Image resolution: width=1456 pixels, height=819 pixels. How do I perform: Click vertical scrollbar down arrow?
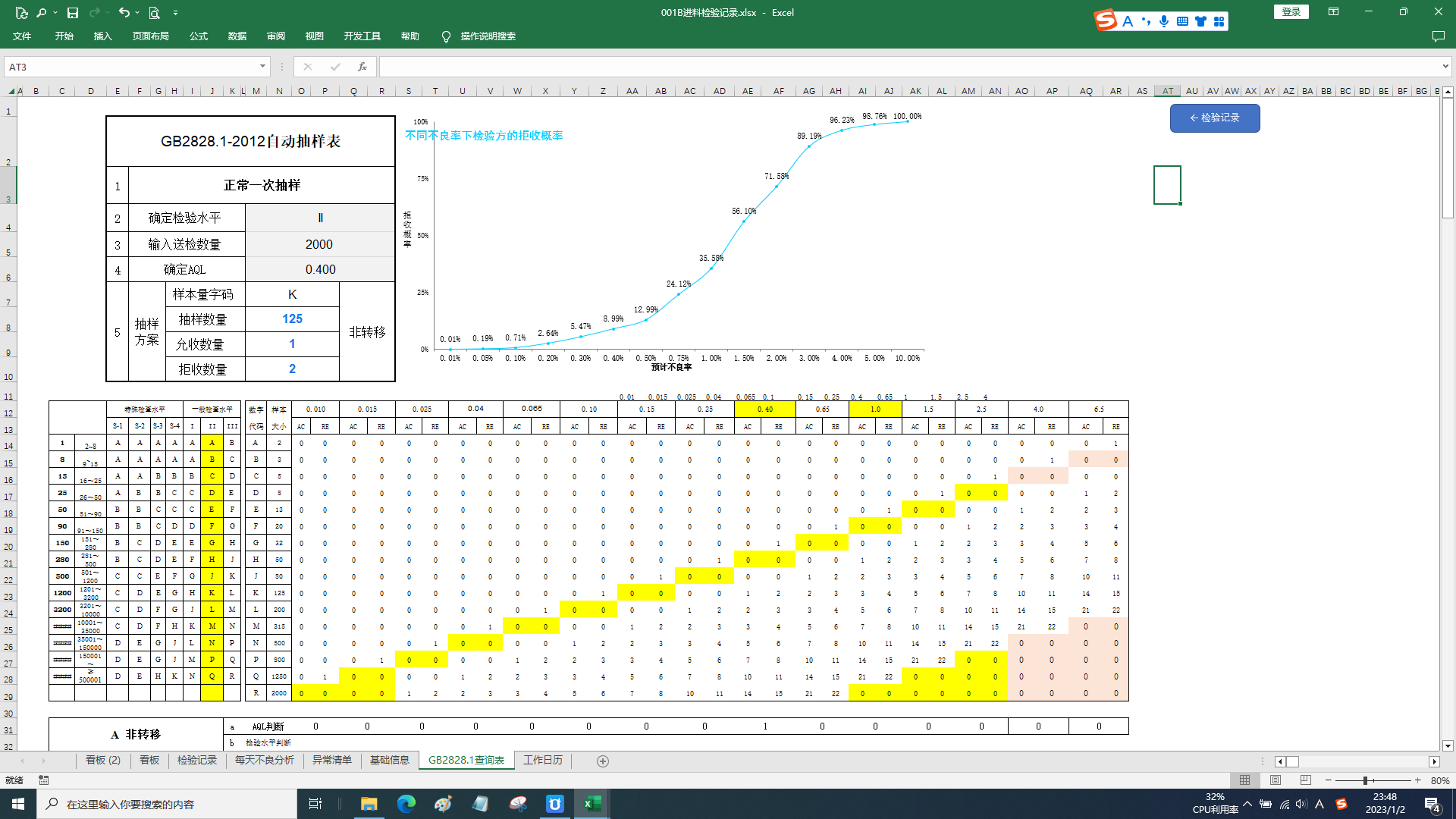click(x=1448, y=745)
